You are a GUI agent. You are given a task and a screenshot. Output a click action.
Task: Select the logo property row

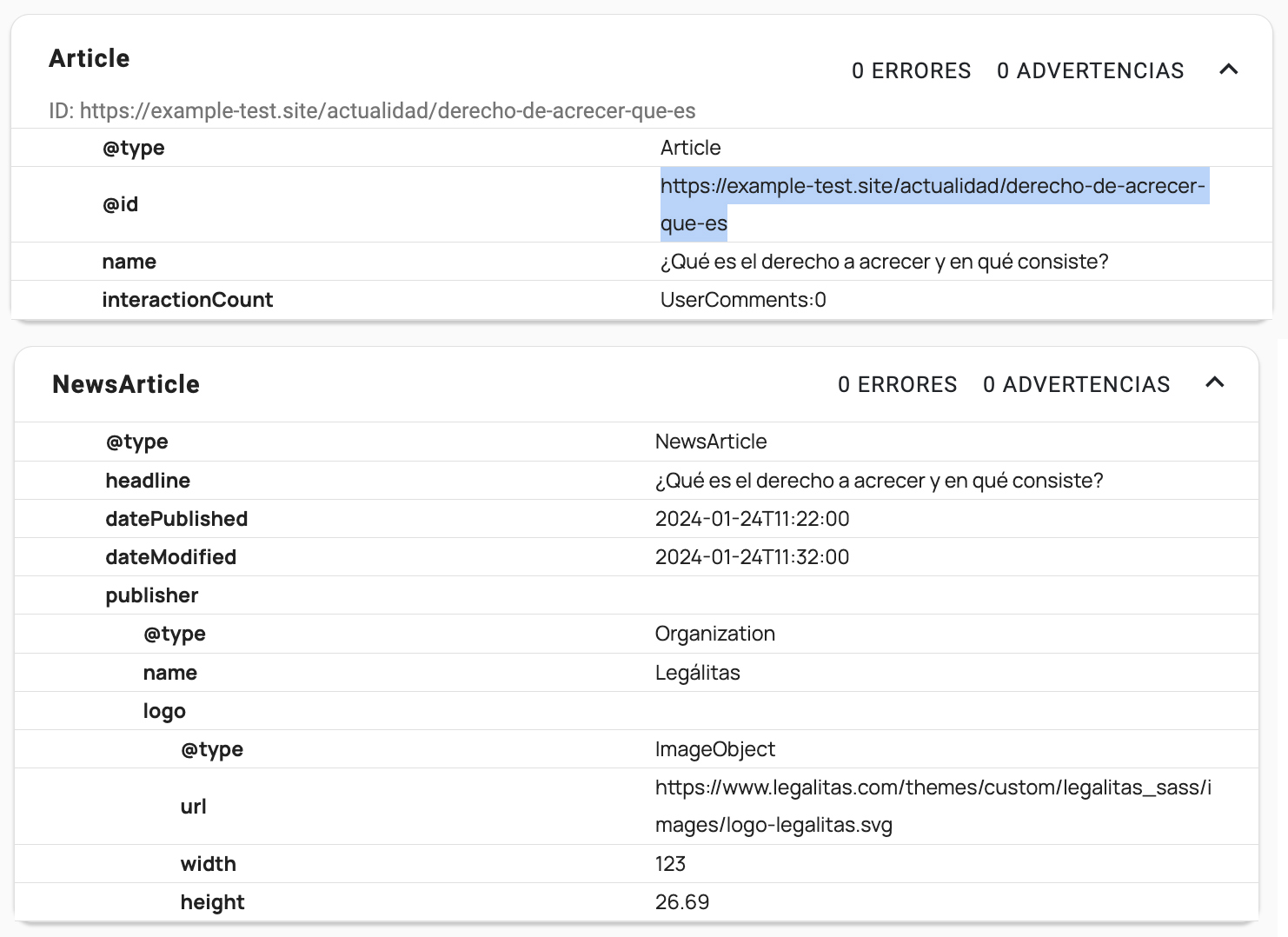coord(164,711)
